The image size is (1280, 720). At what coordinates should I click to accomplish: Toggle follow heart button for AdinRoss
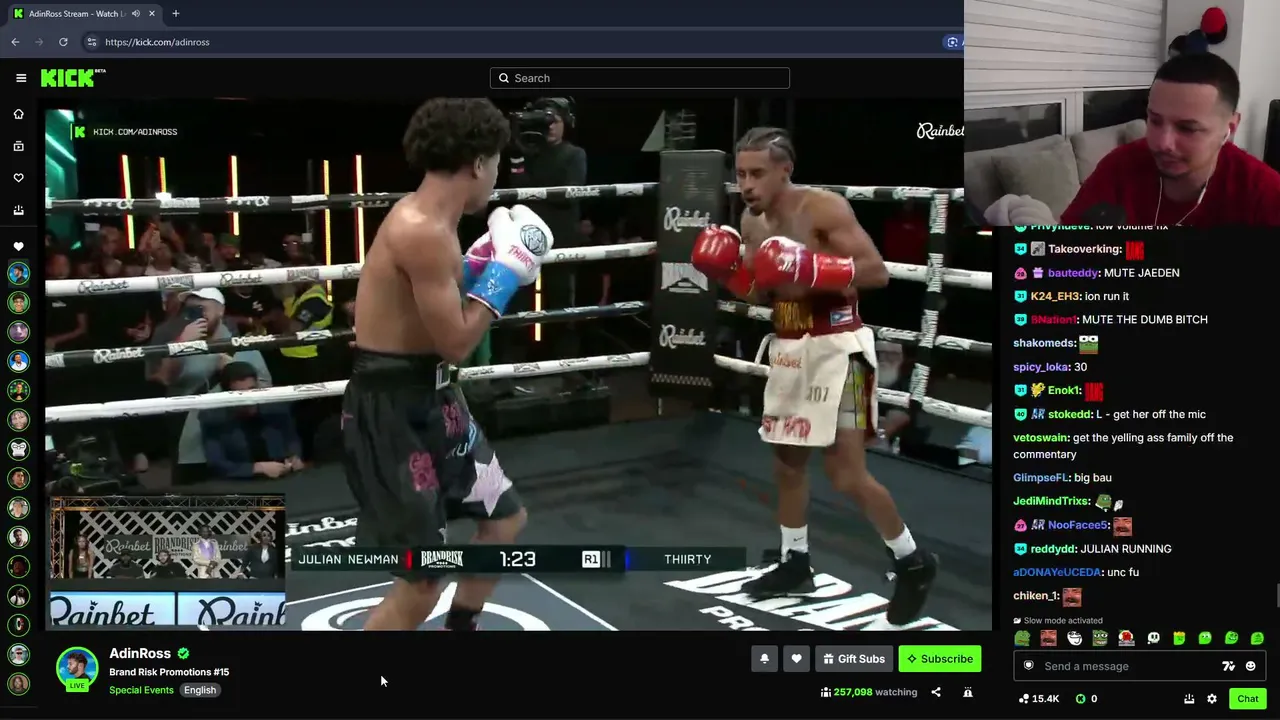[796, 659]
